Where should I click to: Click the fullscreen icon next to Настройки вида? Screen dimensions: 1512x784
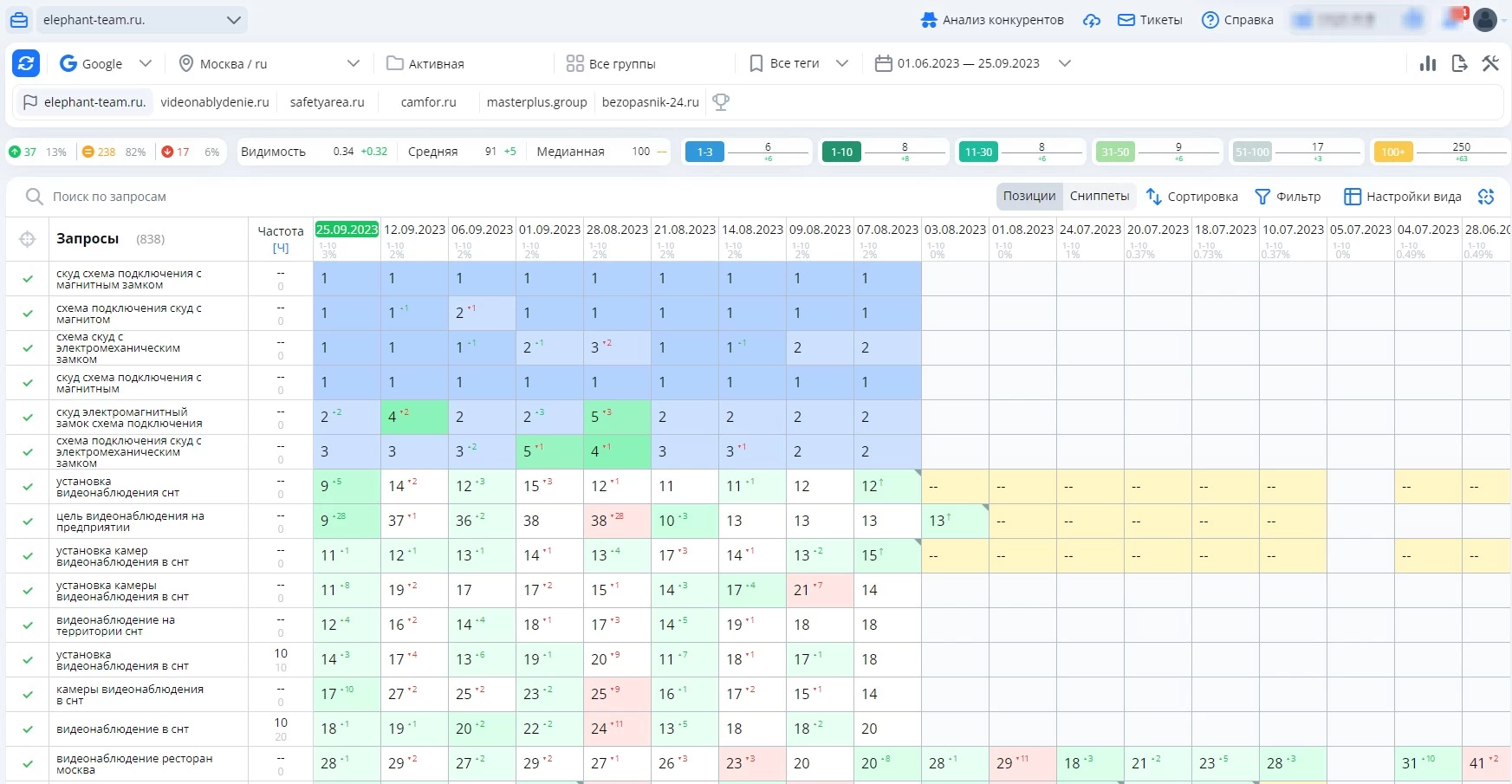[1486, 197]
